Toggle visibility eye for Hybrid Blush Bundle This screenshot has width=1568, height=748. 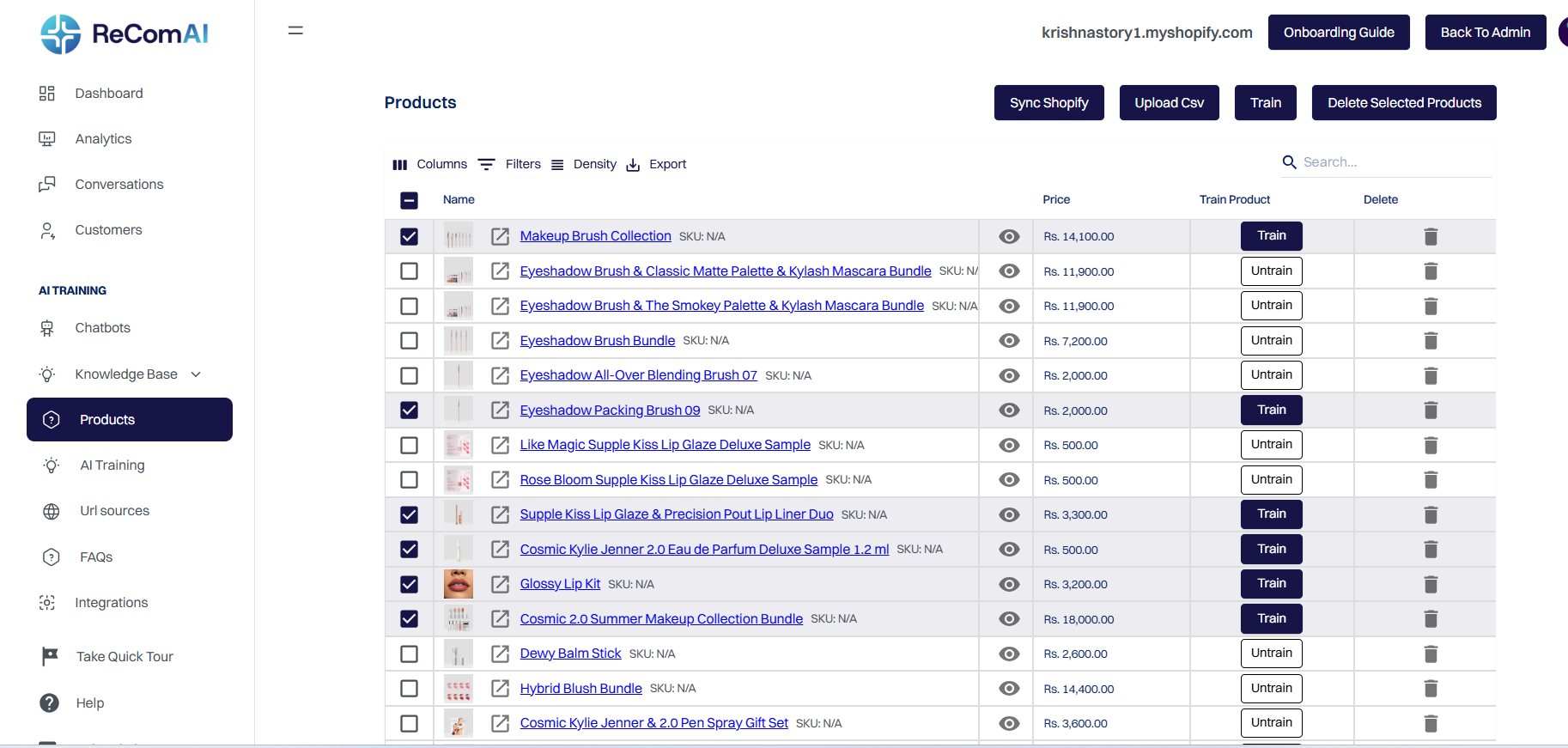pos(1009,688)
